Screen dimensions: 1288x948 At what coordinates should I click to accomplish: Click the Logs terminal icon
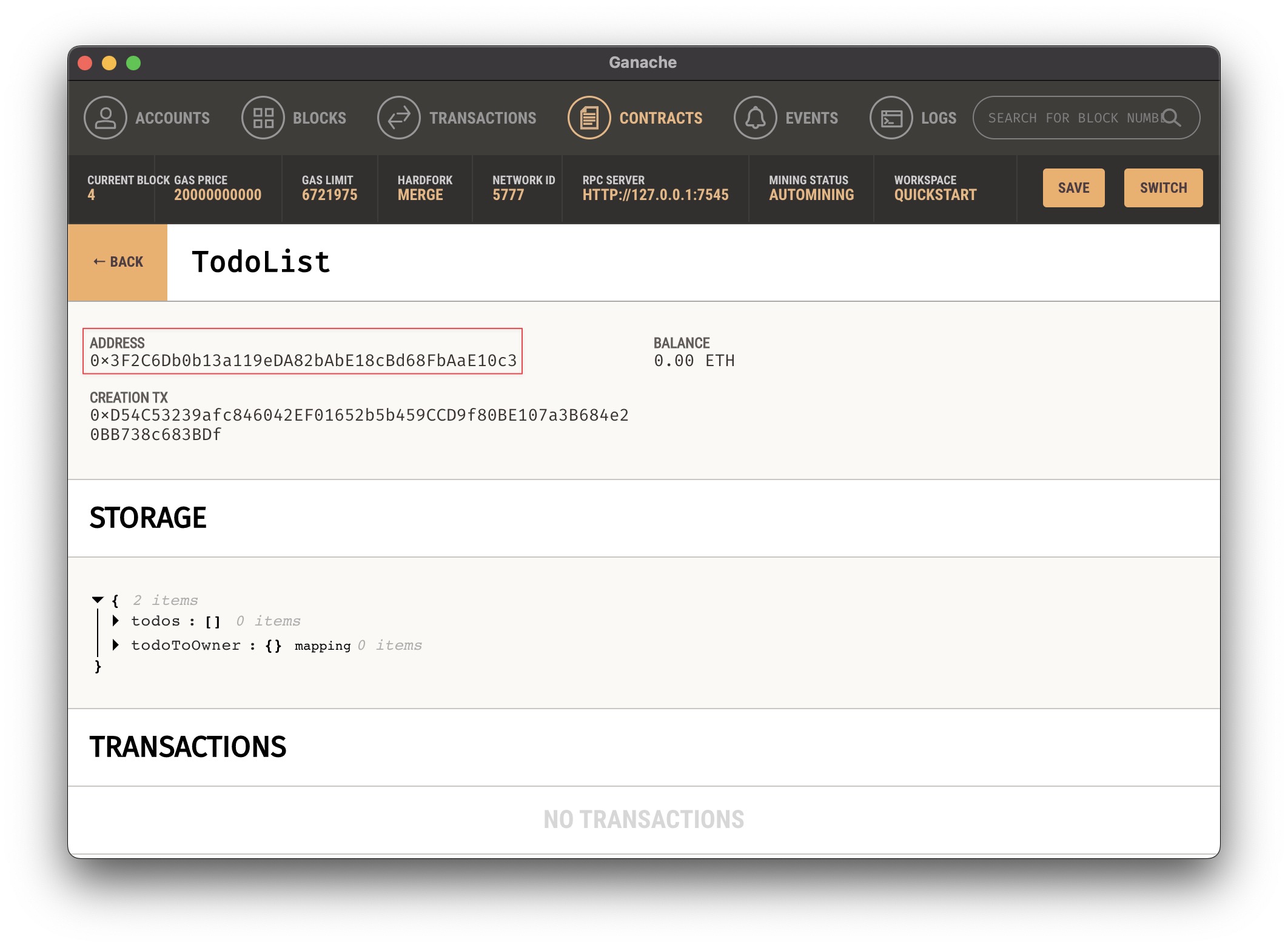pyautogui.click(x=891, y=118)
